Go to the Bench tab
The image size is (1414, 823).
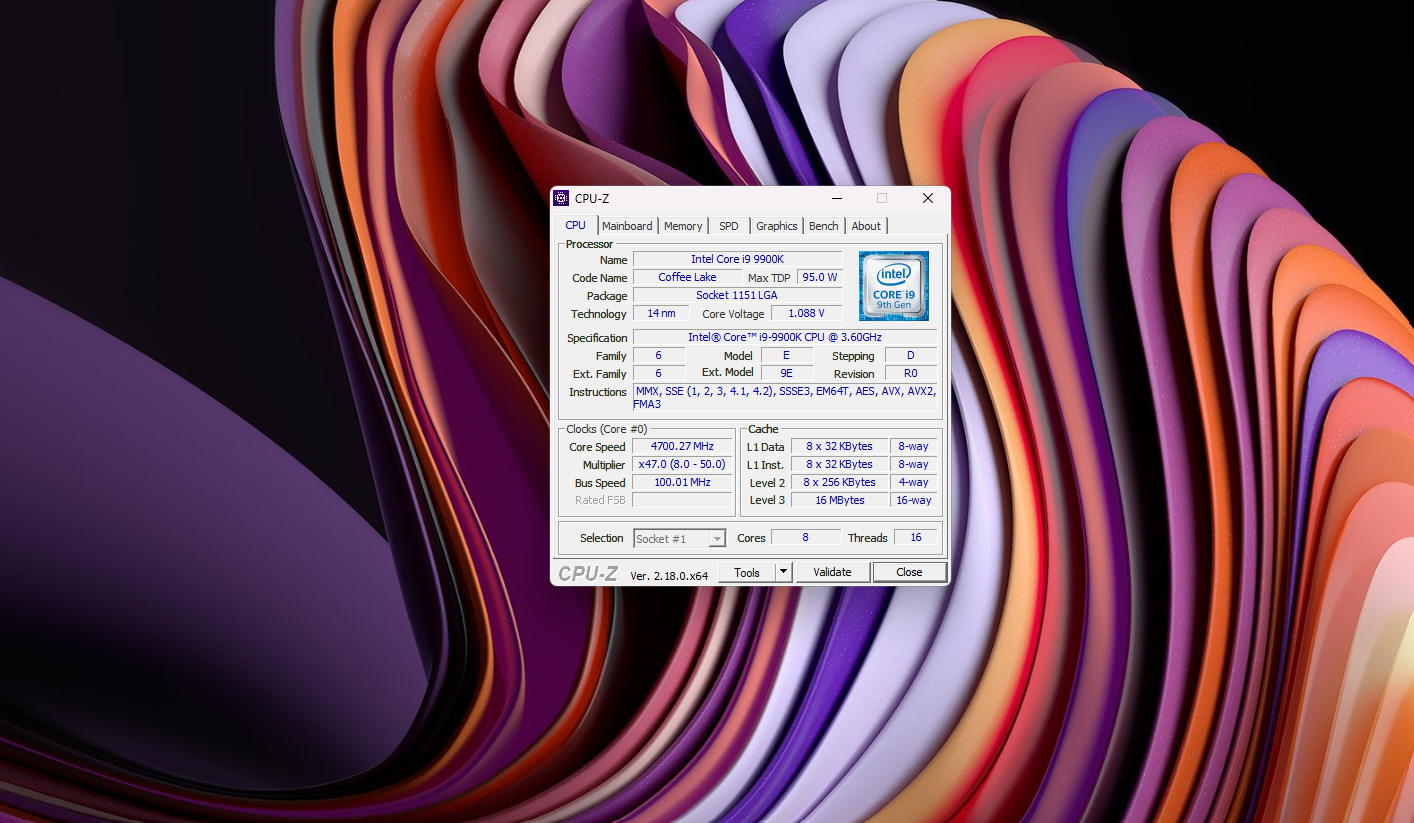(x=824, y=226)
